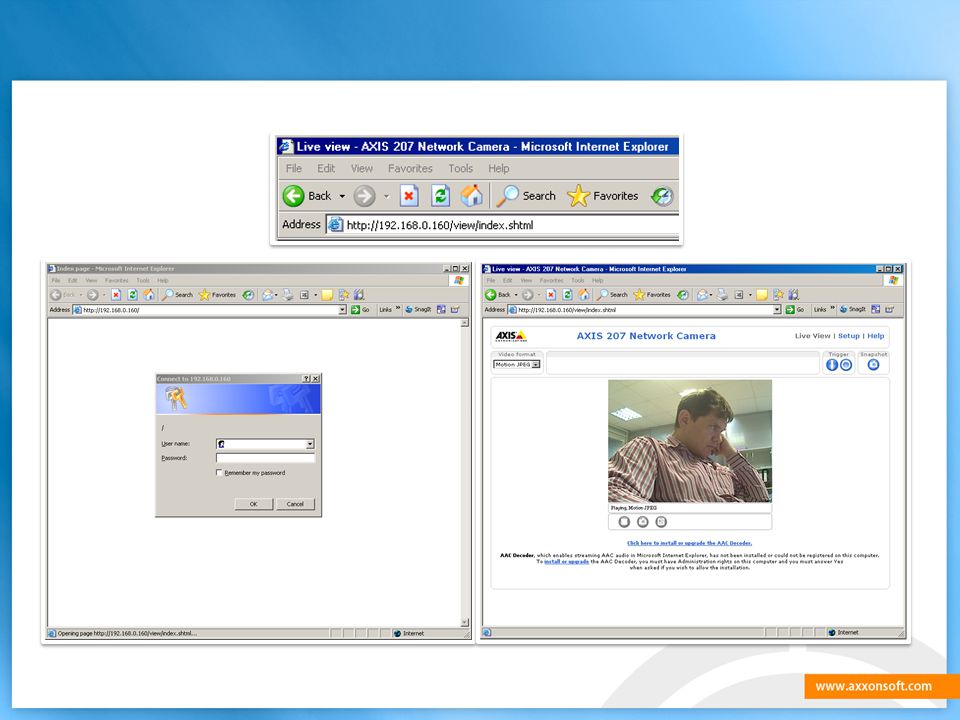Click Live View link on AXIS page
960x720 pixels.
812,336
